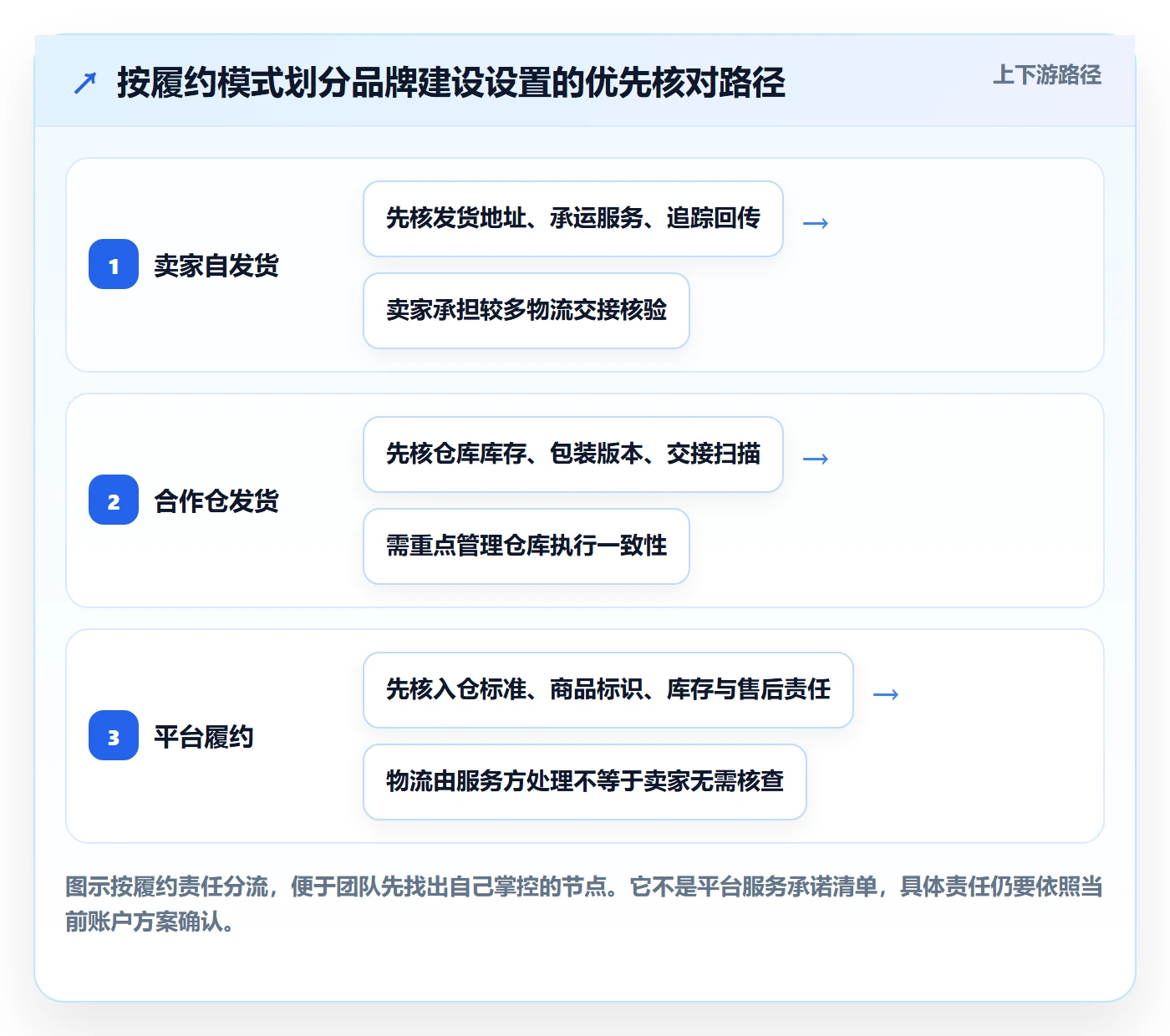The width and height of the screenshot is (1170, 1036).
Task: Click the arrow after 先核仓库库存 box
Action: pos(816,459)
